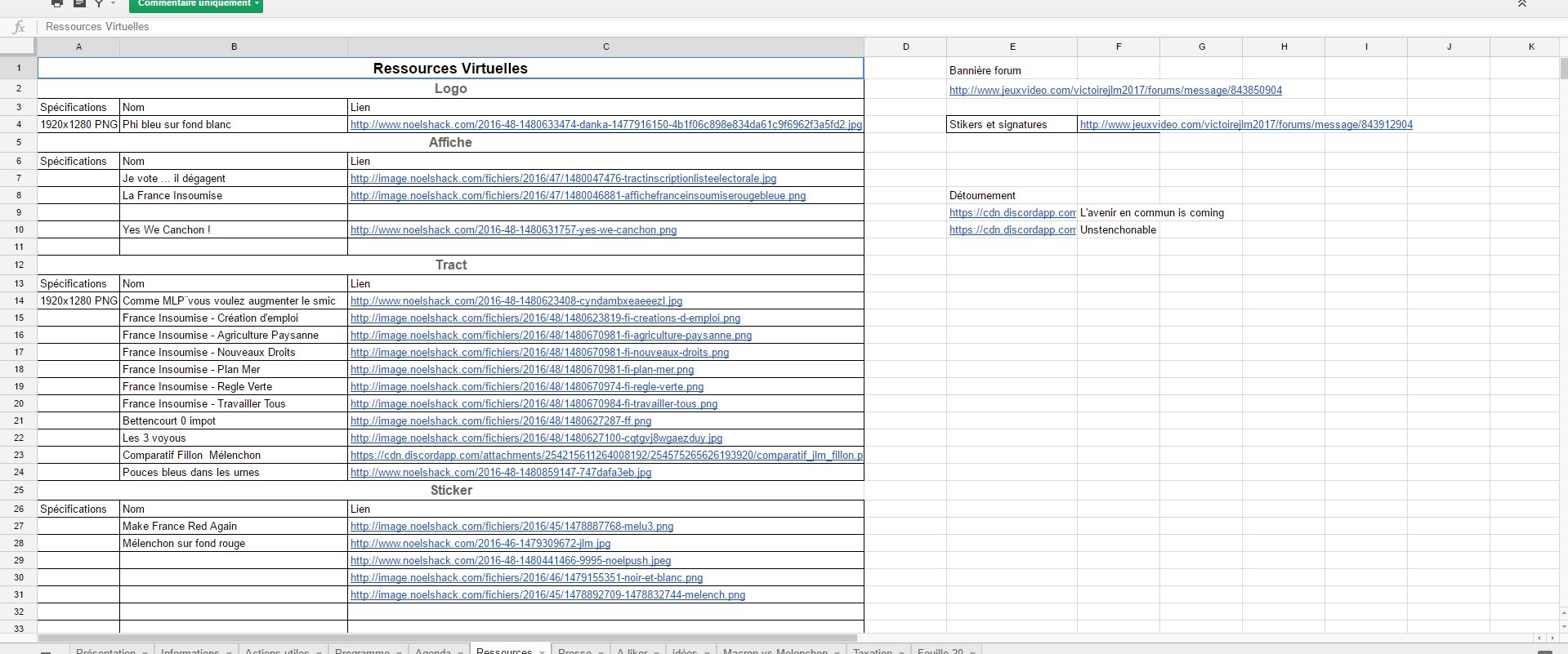1568x654 pixels.
Task: Select column B header
Action: [x=234, y=47]
